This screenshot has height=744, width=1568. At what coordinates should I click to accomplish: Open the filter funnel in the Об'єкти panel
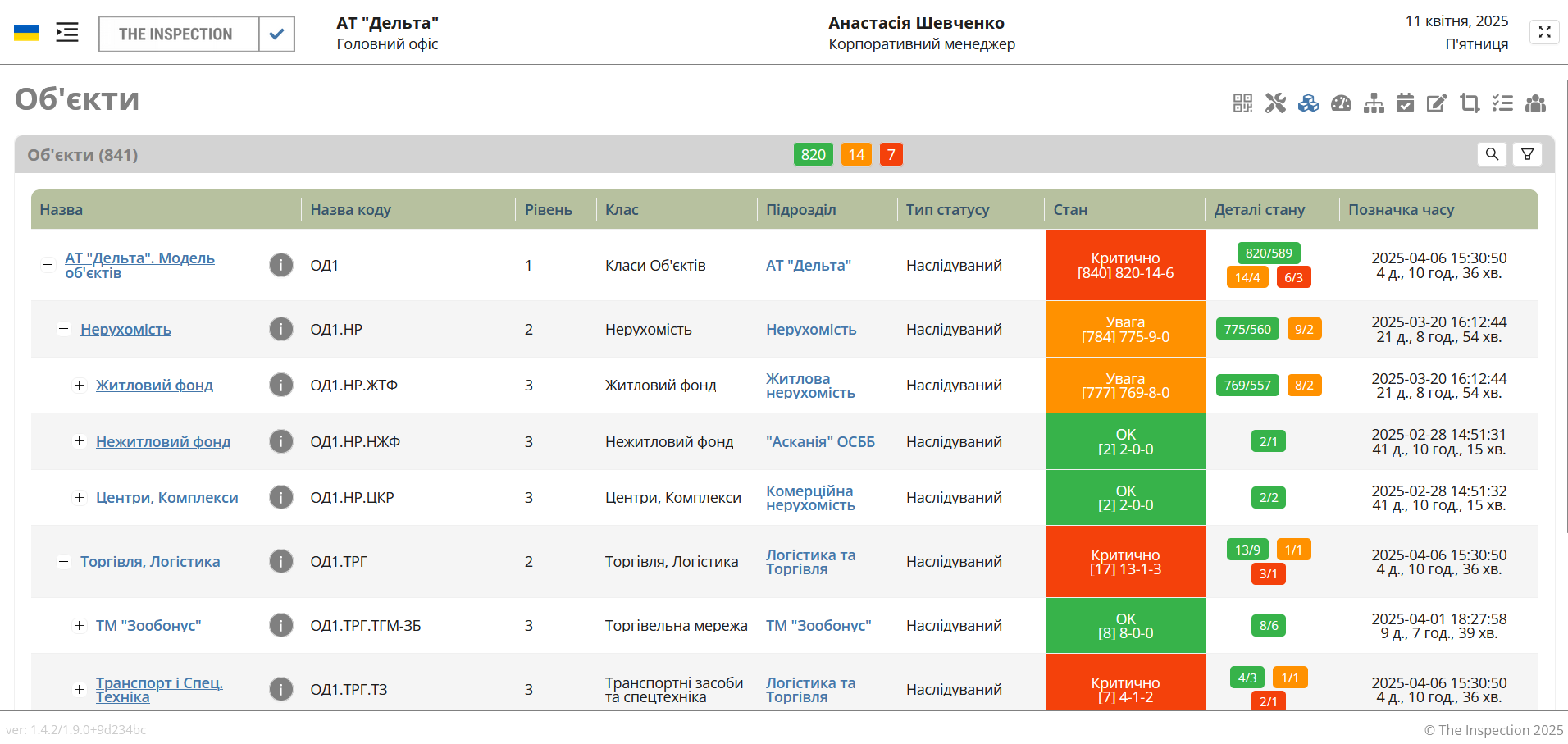tap(1527, 154)
